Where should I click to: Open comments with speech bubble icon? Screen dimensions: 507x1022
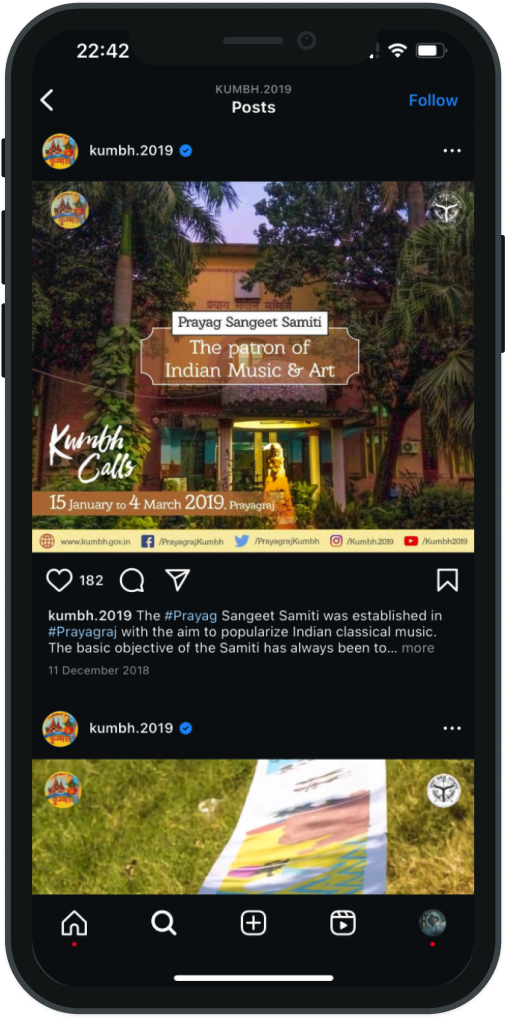tap(132, 580)
